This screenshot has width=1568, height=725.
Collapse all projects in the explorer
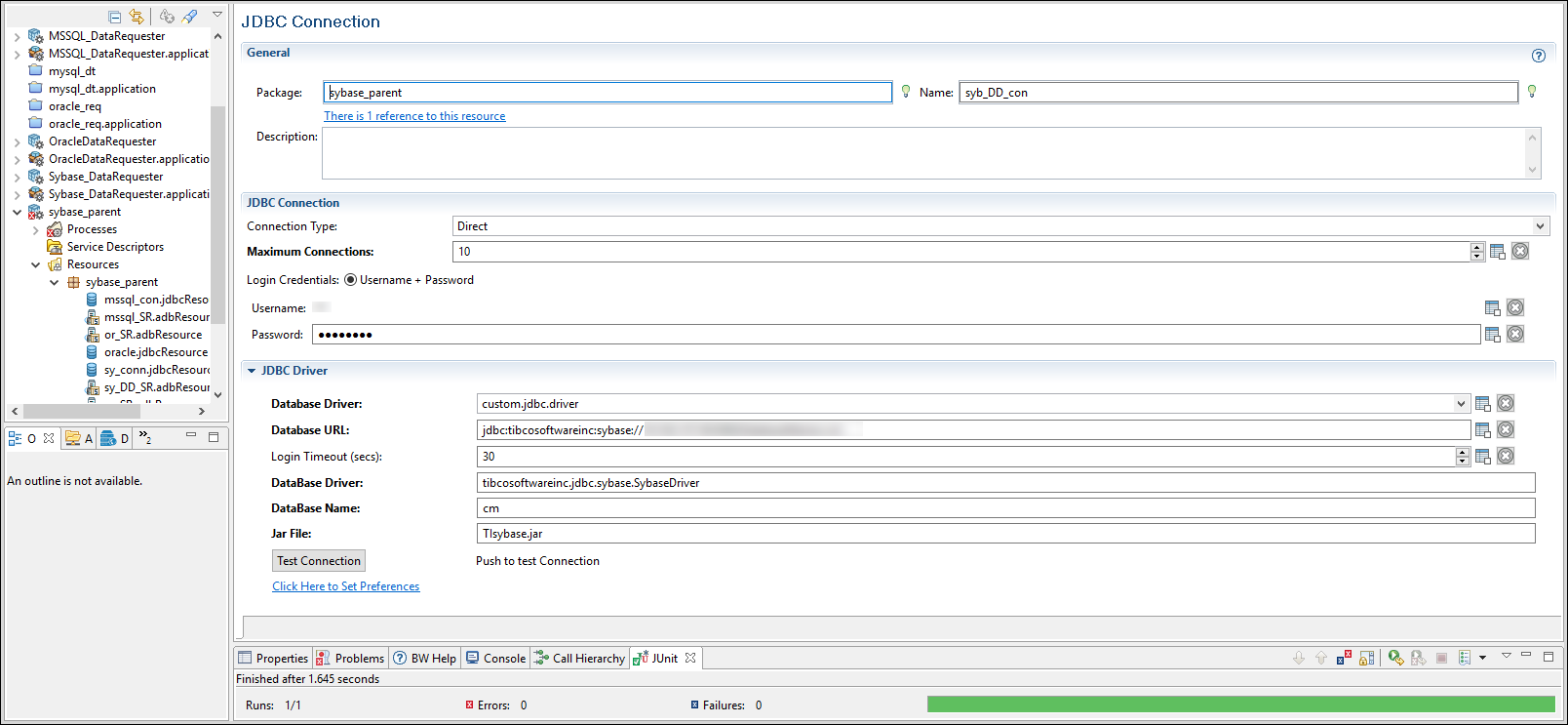pyautogui.click(x=115, y=17)
